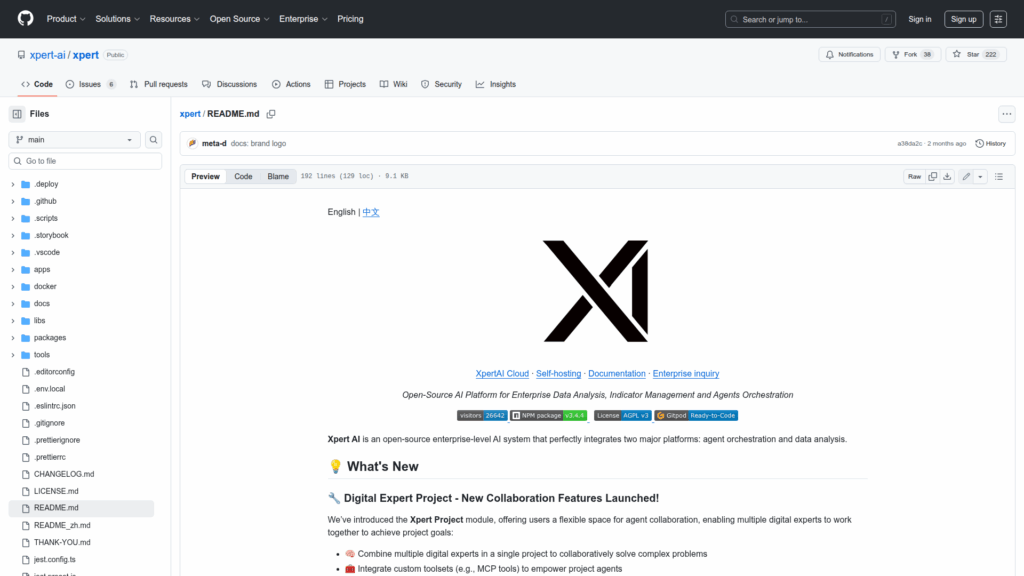Expand the Solutions menu
This screenshot has width=1024, height=576.
(118, 19)
